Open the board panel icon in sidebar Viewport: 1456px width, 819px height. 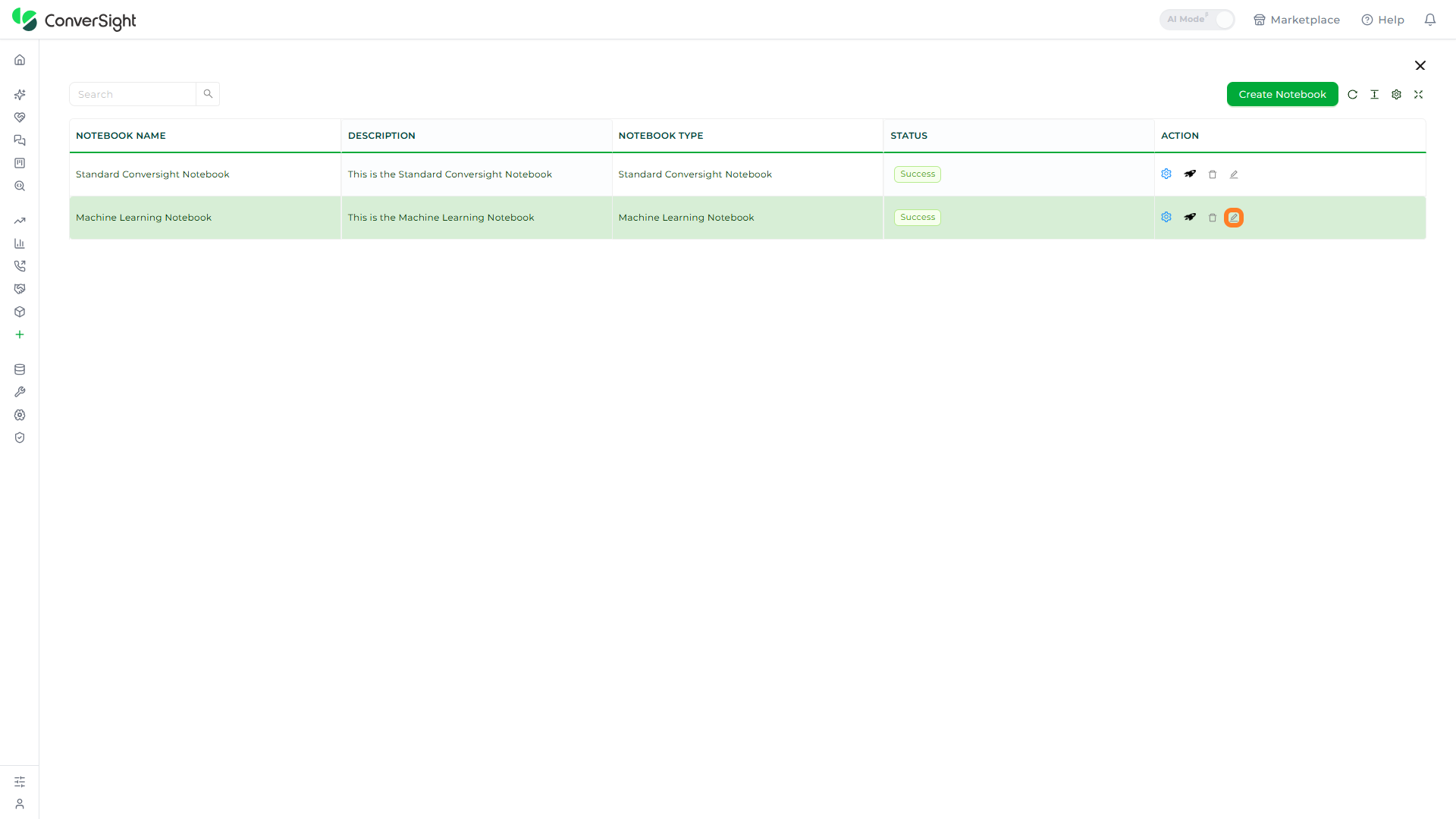(20, 163)
